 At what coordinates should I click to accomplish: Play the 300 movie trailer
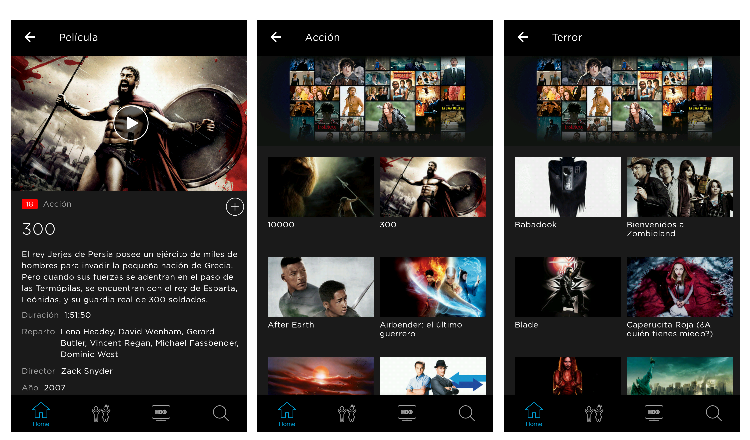[x=130, y=123]
